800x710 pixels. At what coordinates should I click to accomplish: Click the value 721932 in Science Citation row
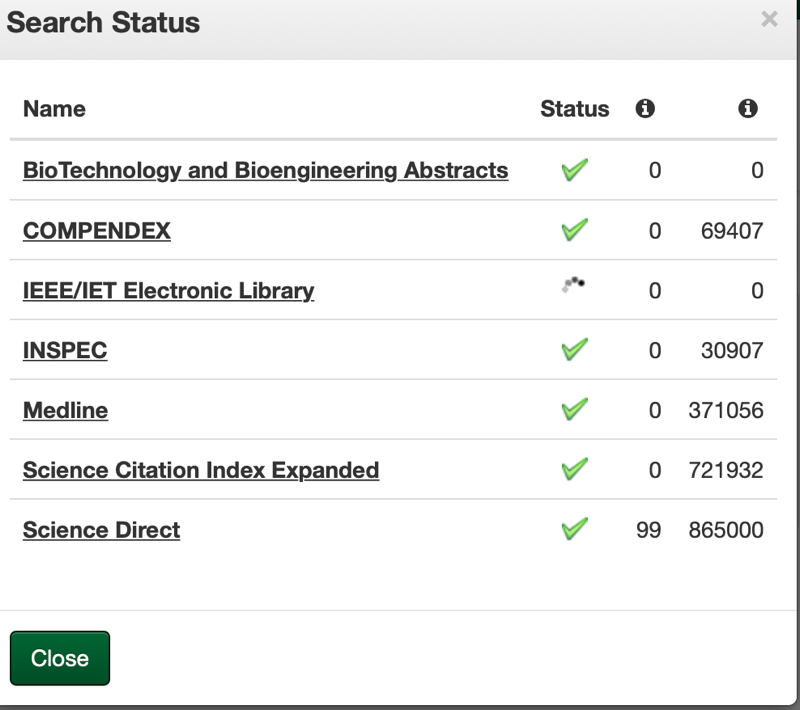click(726, 470)
